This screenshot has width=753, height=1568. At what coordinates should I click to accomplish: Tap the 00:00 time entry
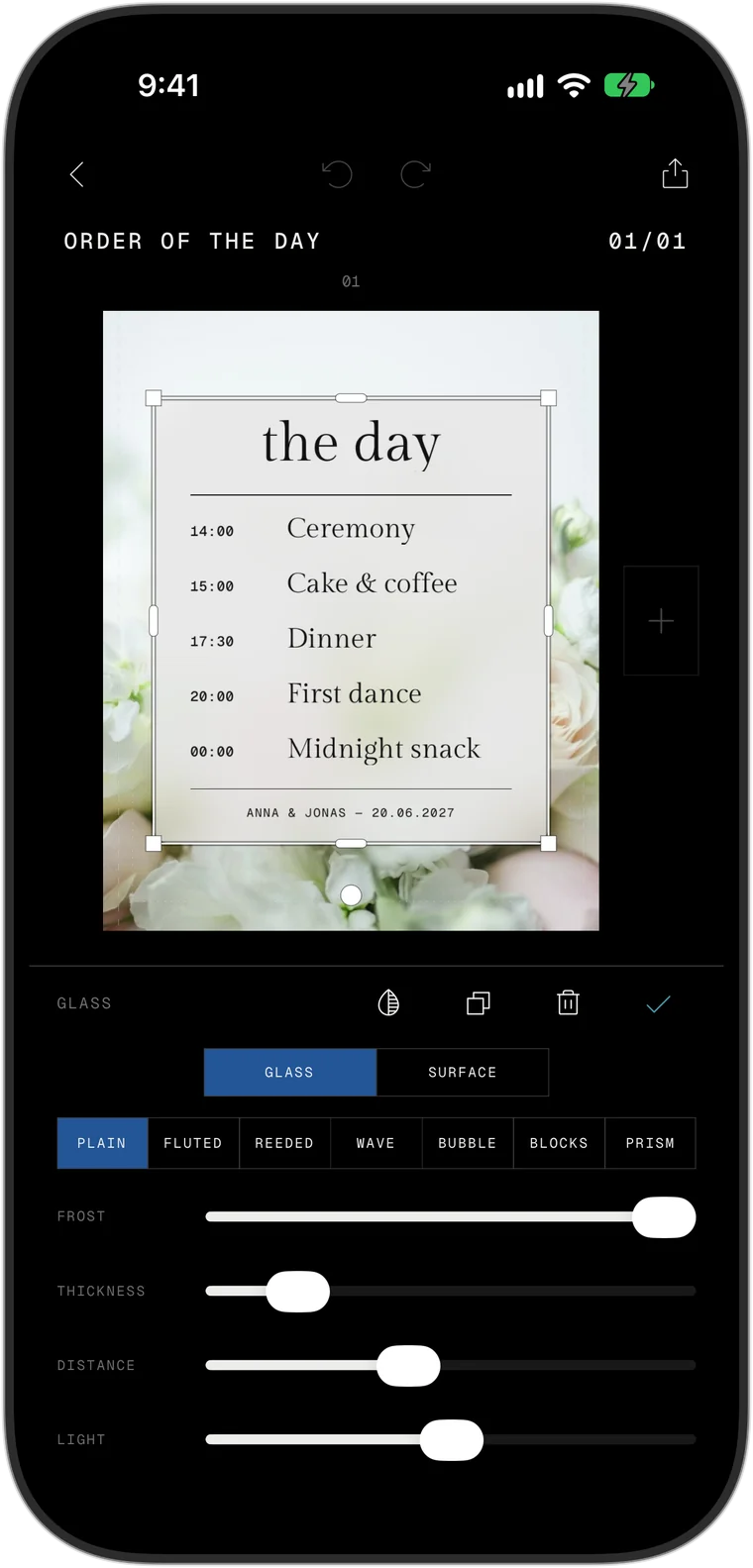pos(212,752)
